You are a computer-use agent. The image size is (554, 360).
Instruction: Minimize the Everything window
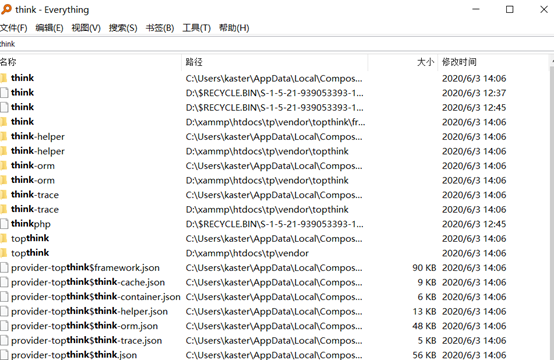coord(476,10)
